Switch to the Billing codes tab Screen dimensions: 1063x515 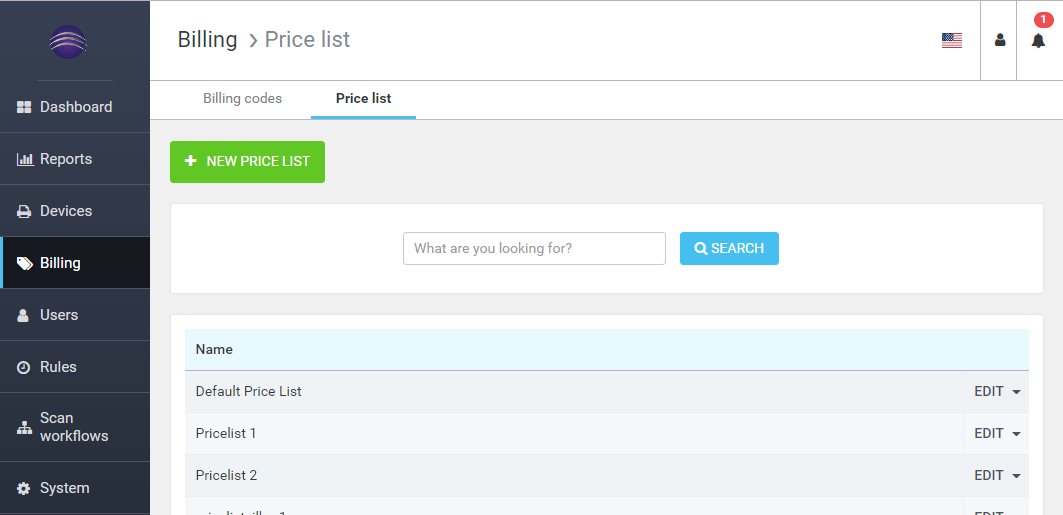click(x=242, y=98)
